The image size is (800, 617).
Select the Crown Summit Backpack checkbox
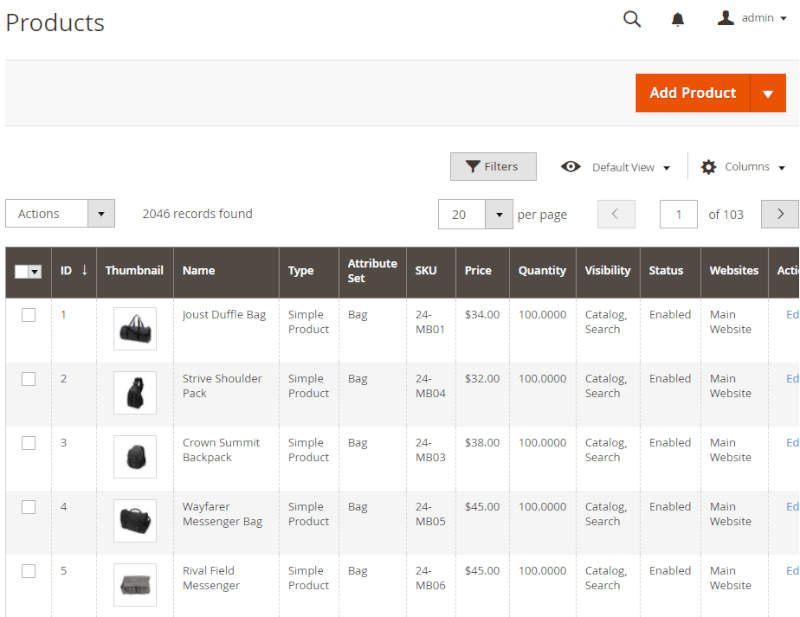coord(29,443)
